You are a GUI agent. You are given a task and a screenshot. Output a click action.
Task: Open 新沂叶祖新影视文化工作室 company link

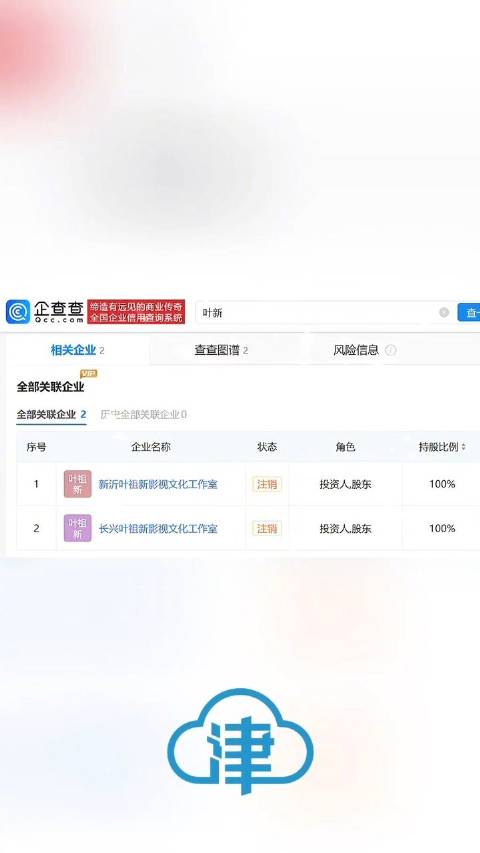point(158,484)
